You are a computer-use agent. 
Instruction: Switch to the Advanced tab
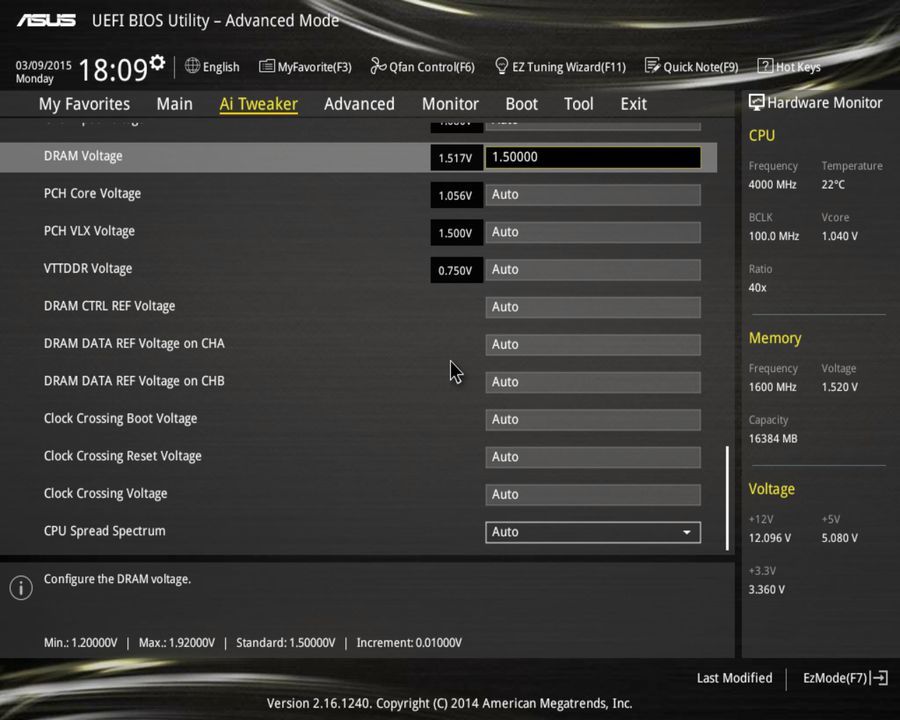point(359,103)
